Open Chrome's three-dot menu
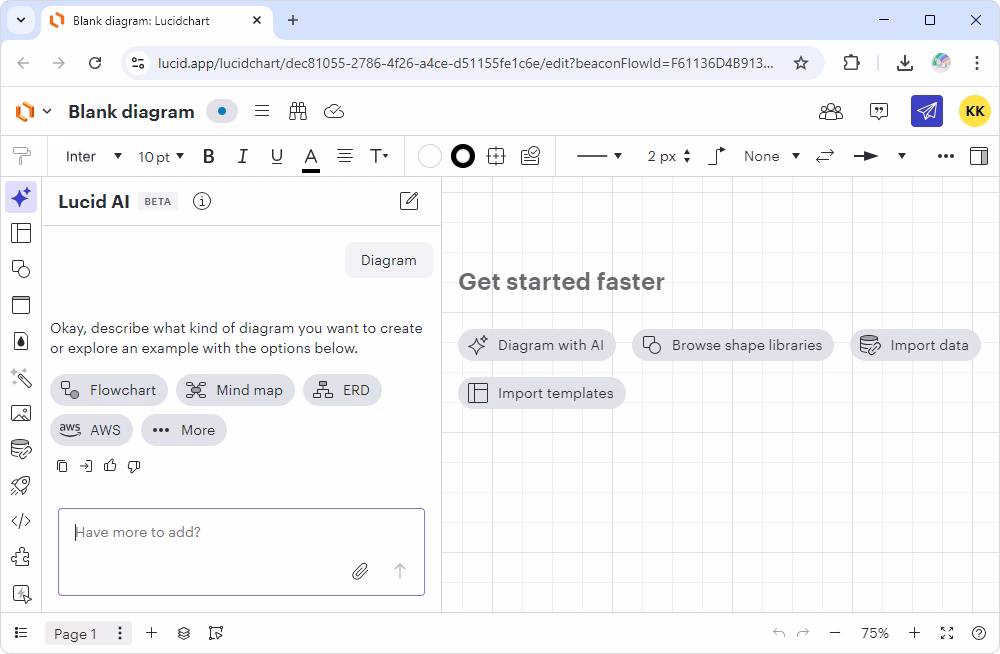Screen dimensions: 1000x654 (976, 63)
